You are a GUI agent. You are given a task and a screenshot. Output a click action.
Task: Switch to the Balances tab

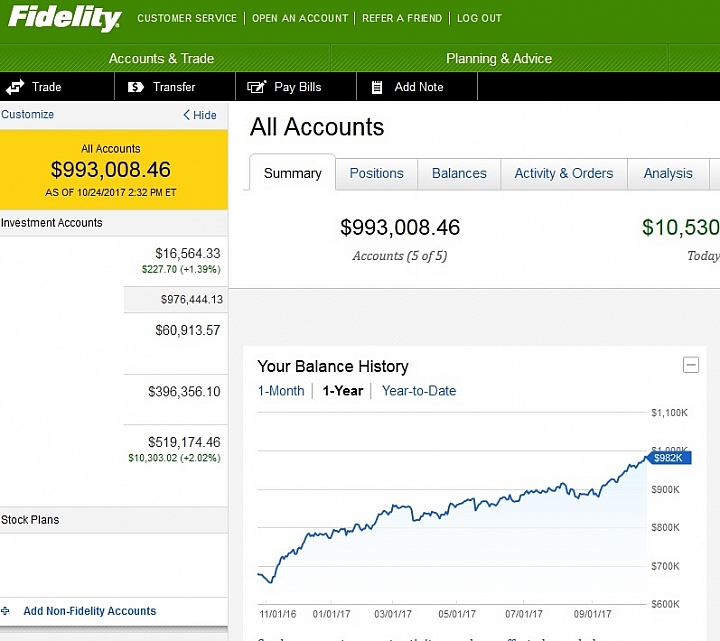(x=459, y=173)
